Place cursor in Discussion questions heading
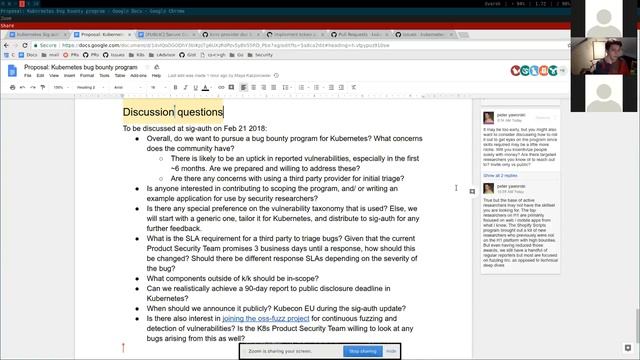 (x=173, y=112)
